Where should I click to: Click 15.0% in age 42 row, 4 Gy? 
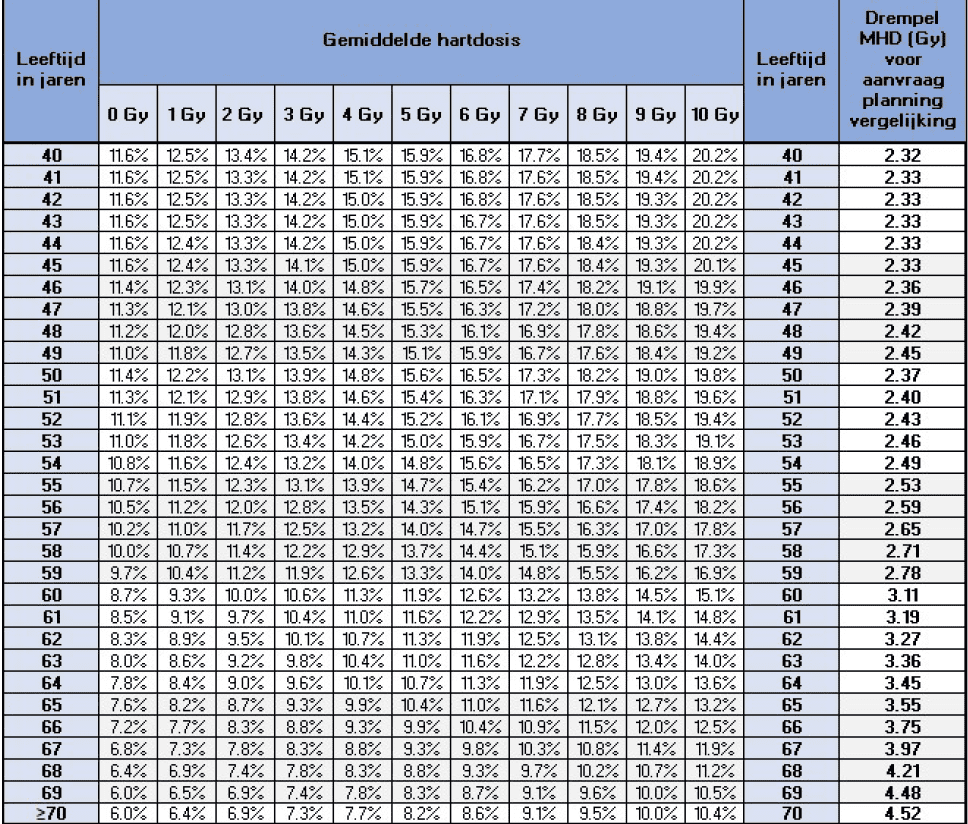point(362,199)
